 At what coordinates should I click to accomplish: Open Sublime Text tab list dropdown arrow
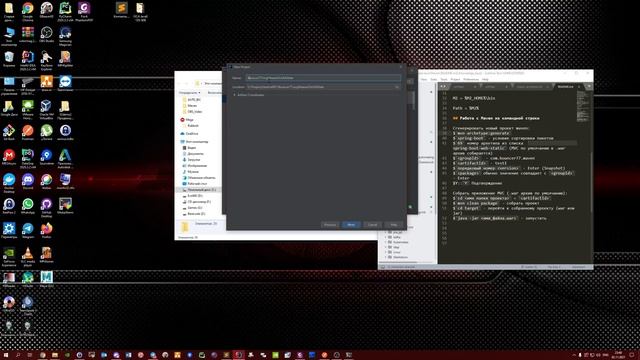tap(588, 87)
